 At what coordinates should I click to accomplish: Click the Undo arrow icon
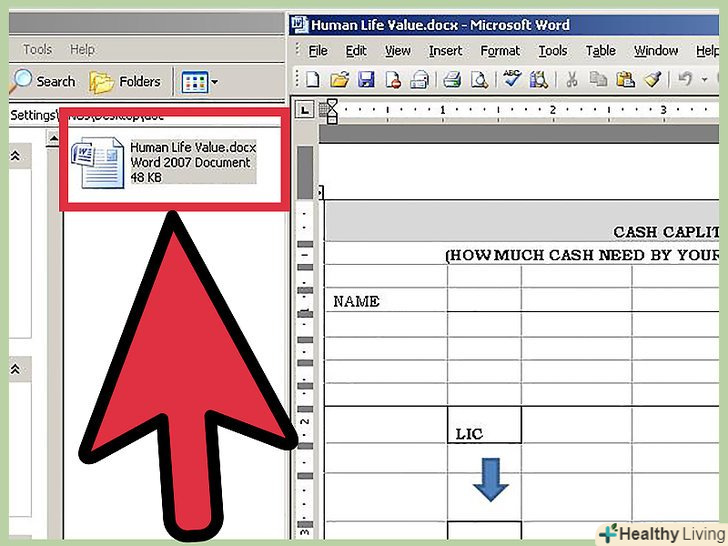(x=685, y=78)
